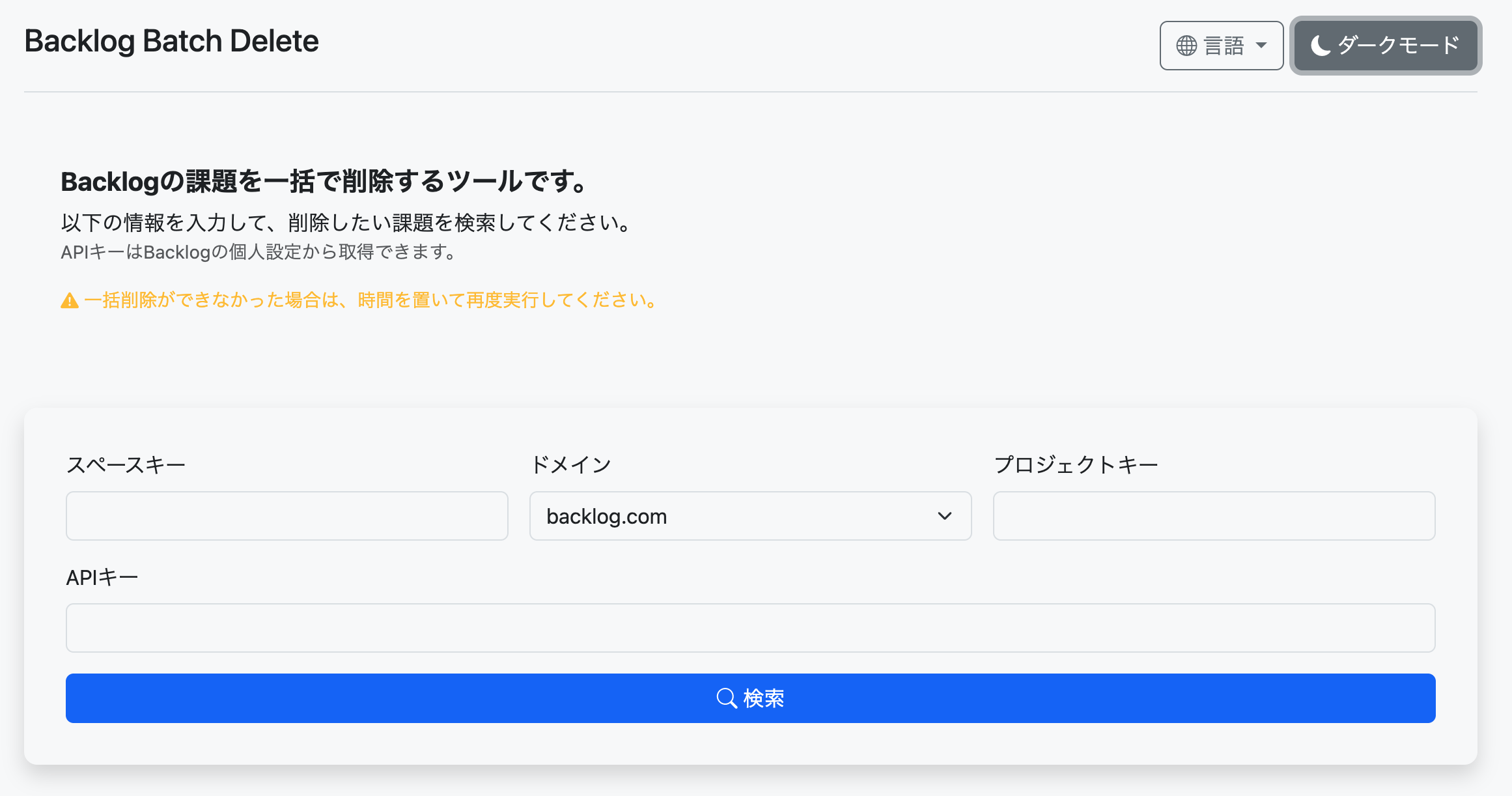Toggle ダークモード dark mode button

(x=1386, y=46)
